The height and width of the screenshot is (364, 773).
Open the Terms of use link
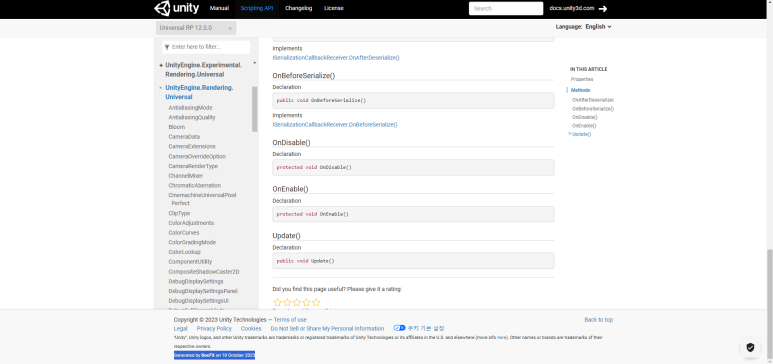coord(290,320)
